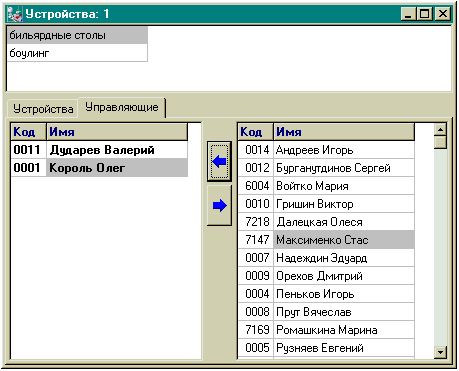Click code 0007 in right table
This screenshot has height=371, width=459.
coord(256,258)
